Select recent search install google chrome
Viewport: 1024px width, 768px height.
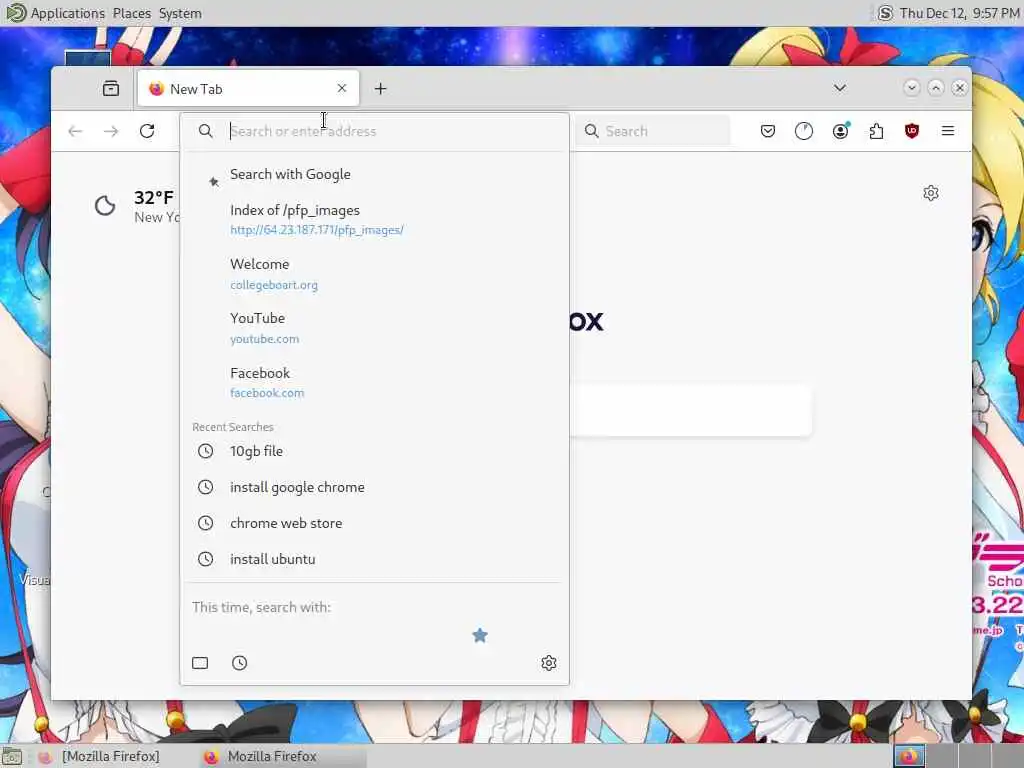(x=374, y=487)
